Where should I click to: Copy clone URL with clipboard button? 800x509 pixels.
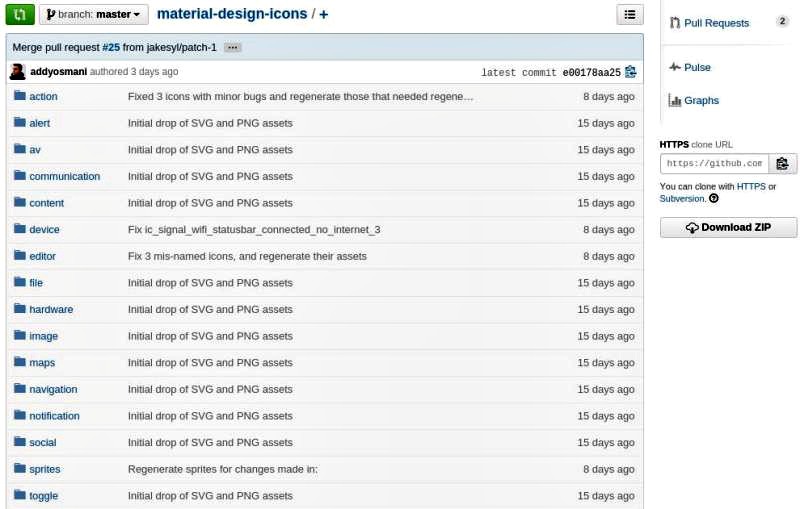coord(783,164)
